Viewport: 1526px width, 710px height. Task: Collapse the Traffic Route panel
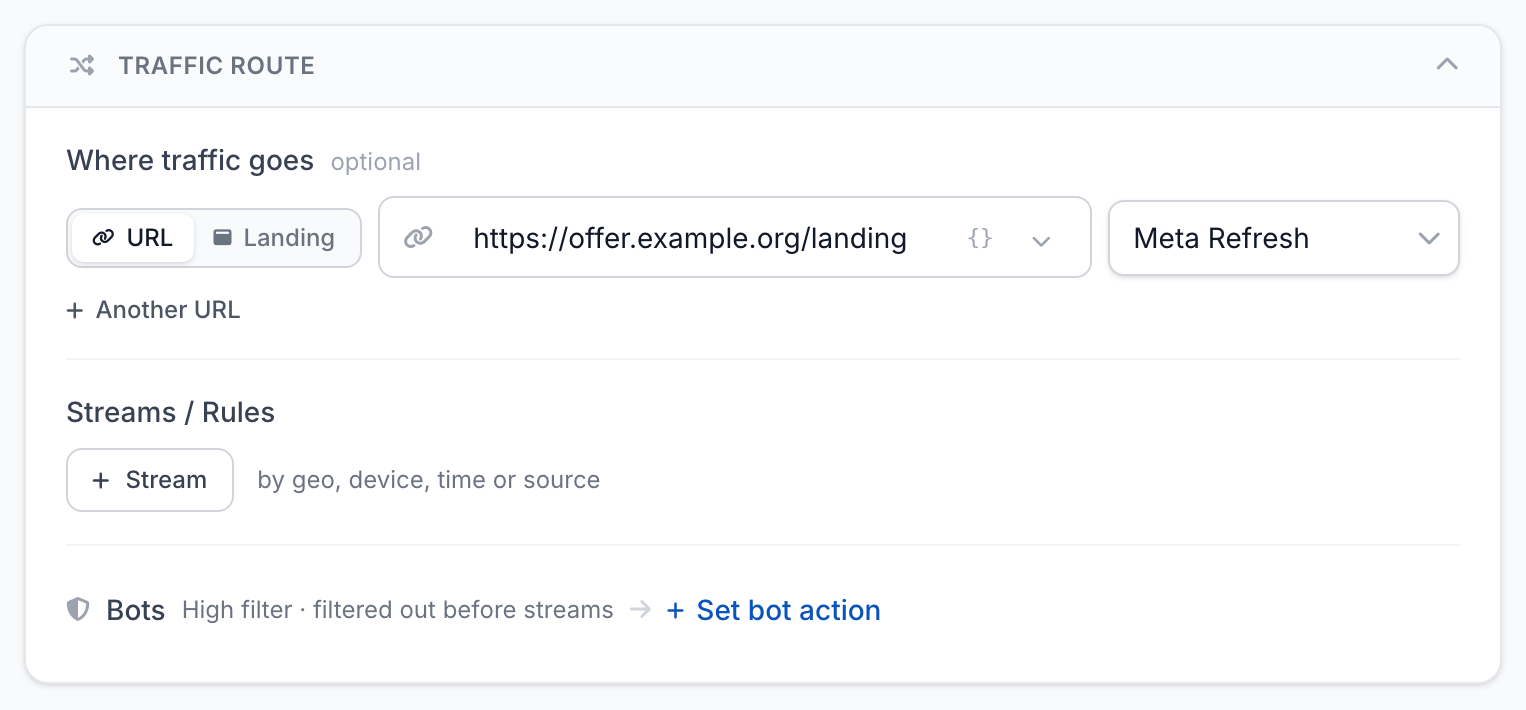[x=1446, y=65]
